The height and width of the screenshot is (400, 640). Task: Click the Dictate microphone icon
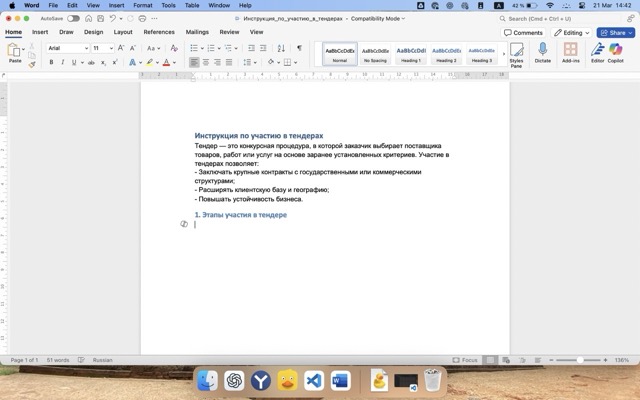(x=543, y=50)
